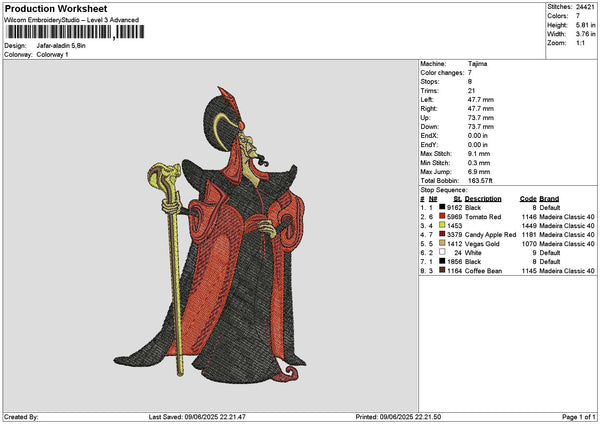The image size is (600, 424).
Task: Click the Max Stitch value '9.1 mm'
Action: (479, 154)
